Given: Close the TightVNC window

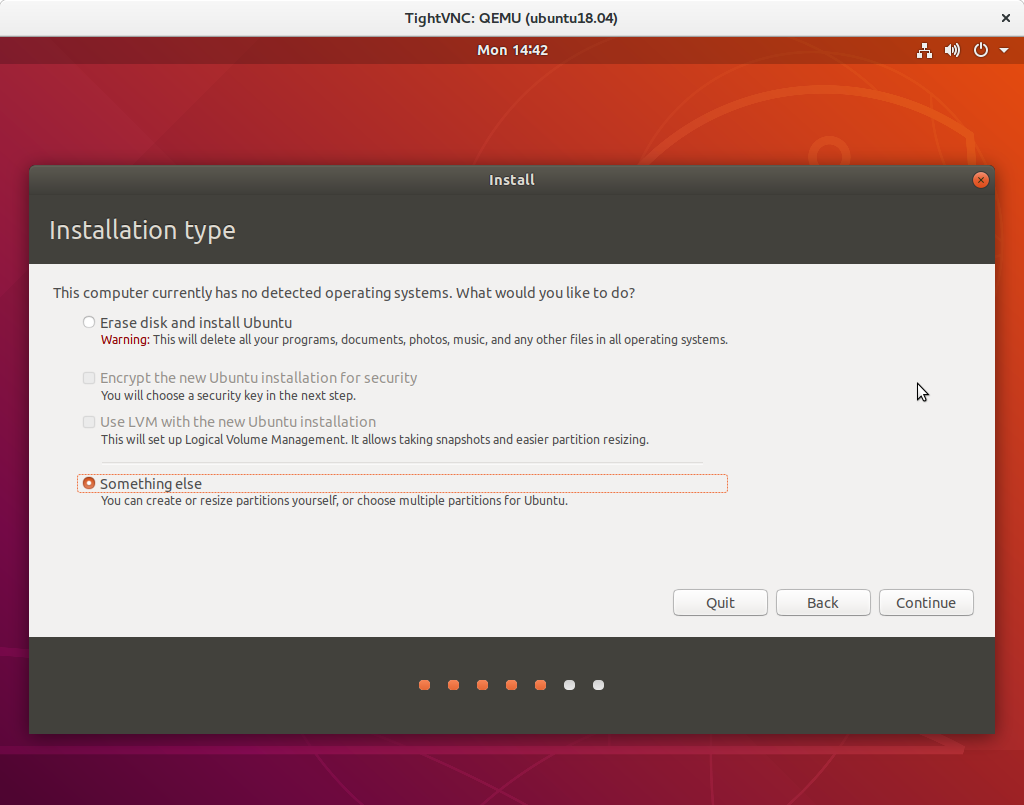Looking at the screenshot, I should tap(1006, 18).
